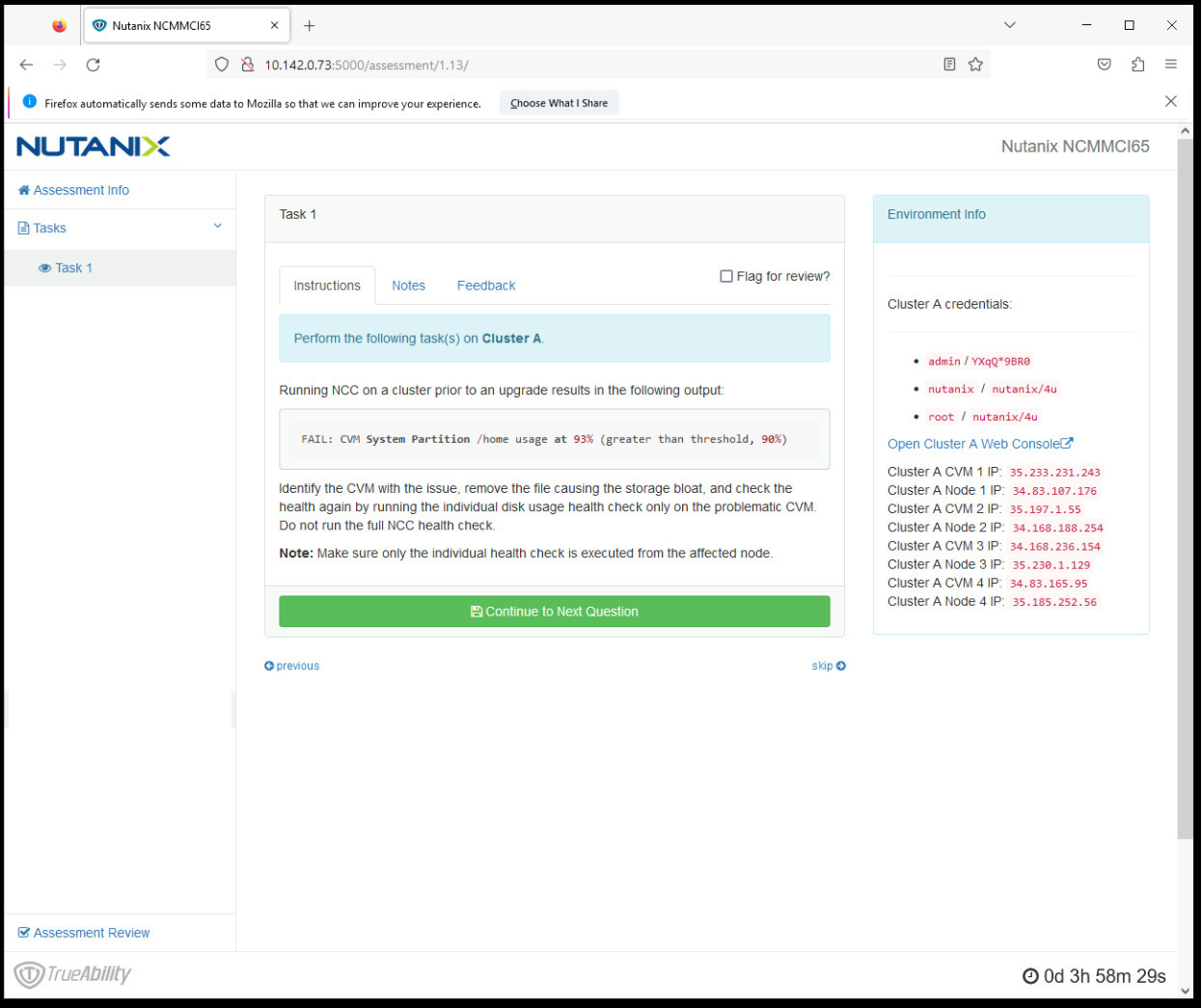Select Cluster A Node 1 IP 34.83.107.176

(1054, 491)
